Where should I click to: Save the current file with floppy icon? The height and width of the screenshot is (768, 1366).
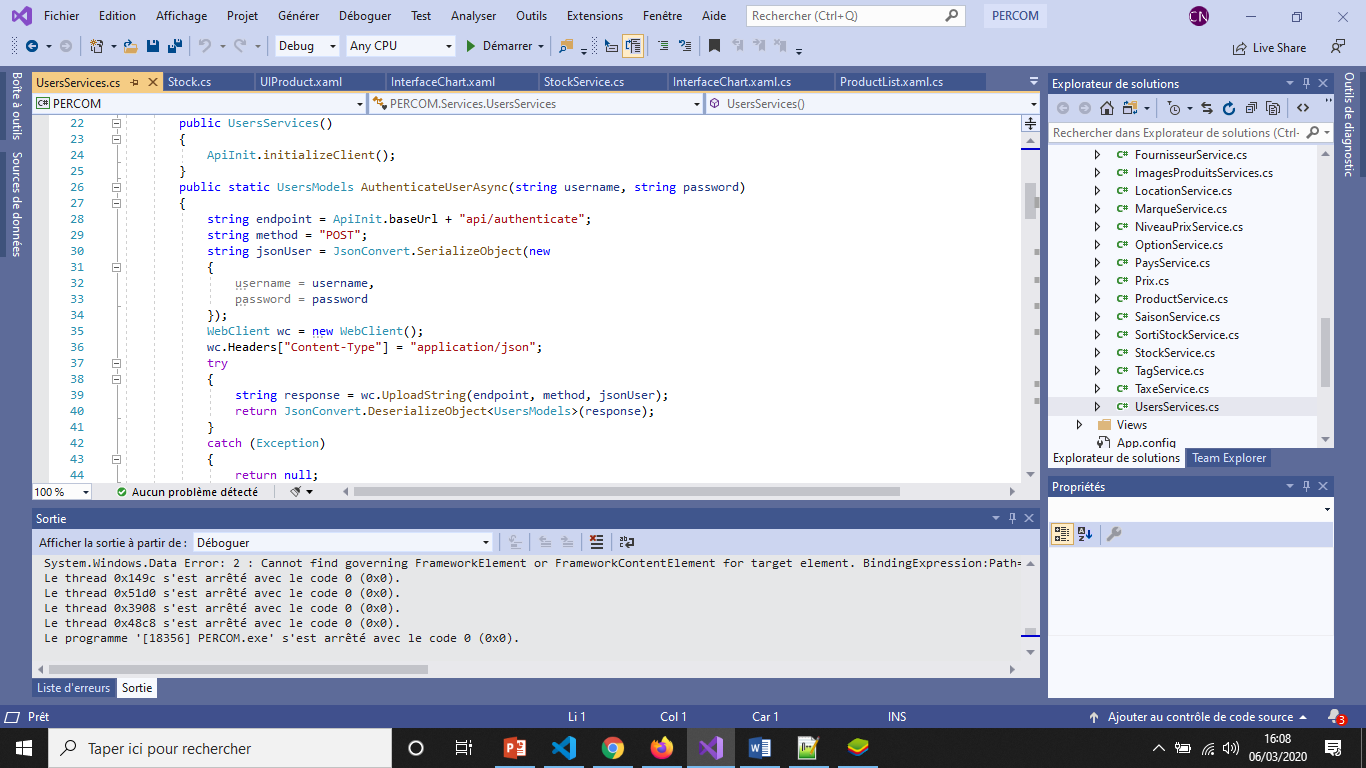153,46
